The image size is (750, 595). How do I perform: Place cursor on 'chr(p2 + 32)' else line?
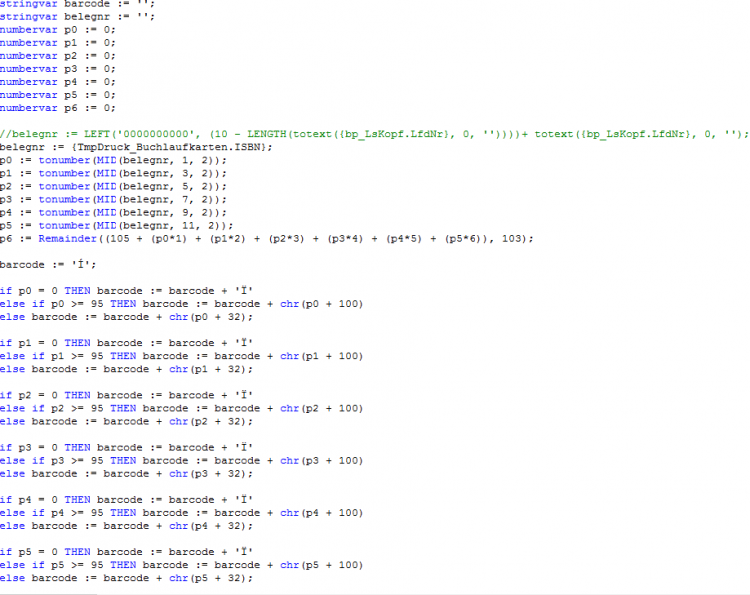click(x=126, y=421)
